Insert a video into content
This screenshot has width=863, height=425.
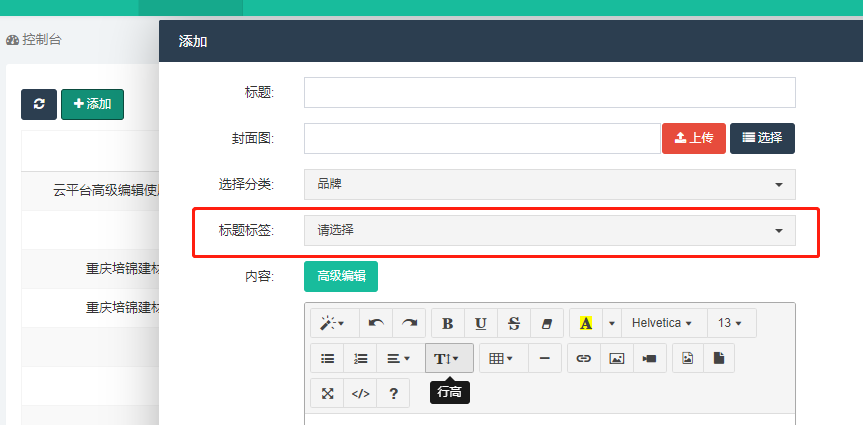[x=650, y=358]
